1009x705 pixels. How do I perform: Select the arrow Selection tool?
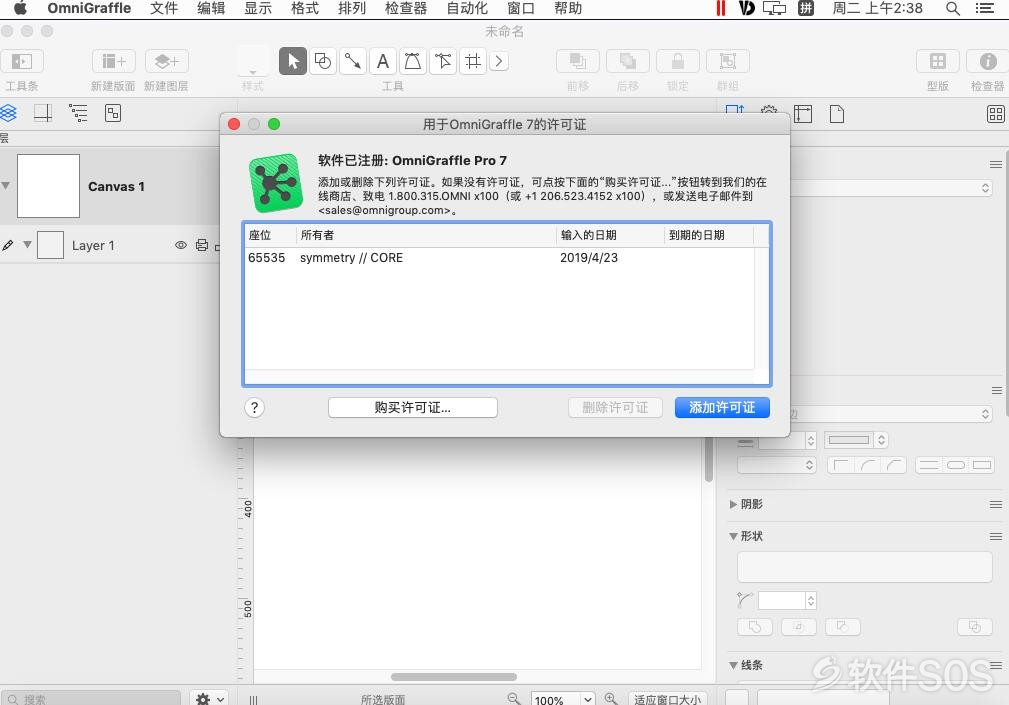pyautogui.click(x=293, y=61)
